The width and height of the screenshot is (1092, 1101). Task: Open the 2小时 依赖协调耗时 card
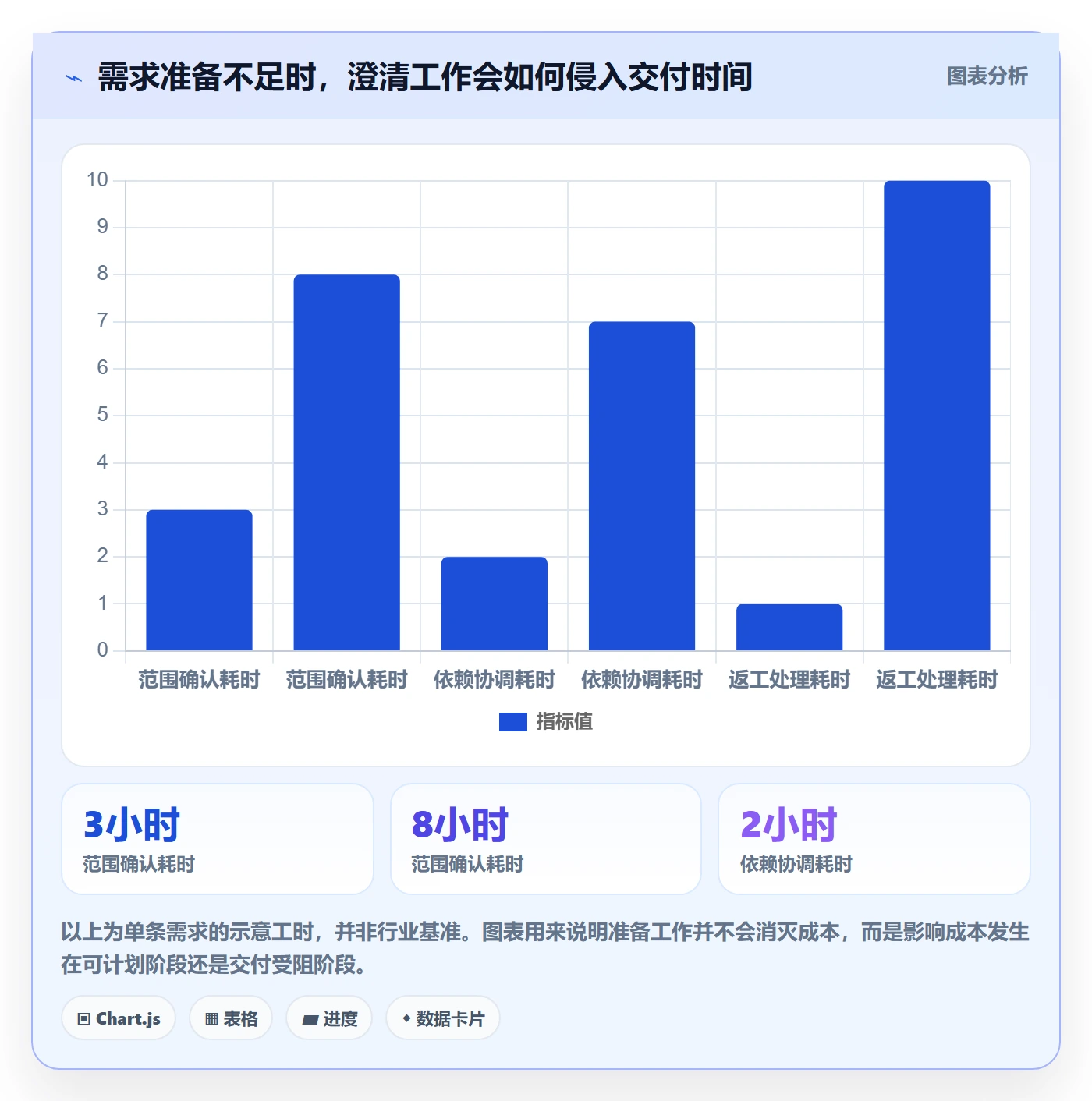coord(874,839)
